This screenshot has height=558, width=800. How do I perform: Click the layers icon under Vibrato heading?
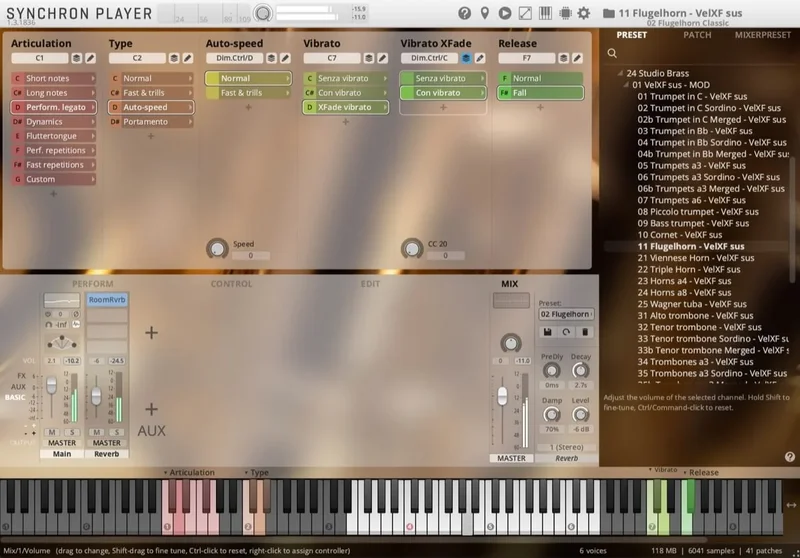(x=369, y=58)
